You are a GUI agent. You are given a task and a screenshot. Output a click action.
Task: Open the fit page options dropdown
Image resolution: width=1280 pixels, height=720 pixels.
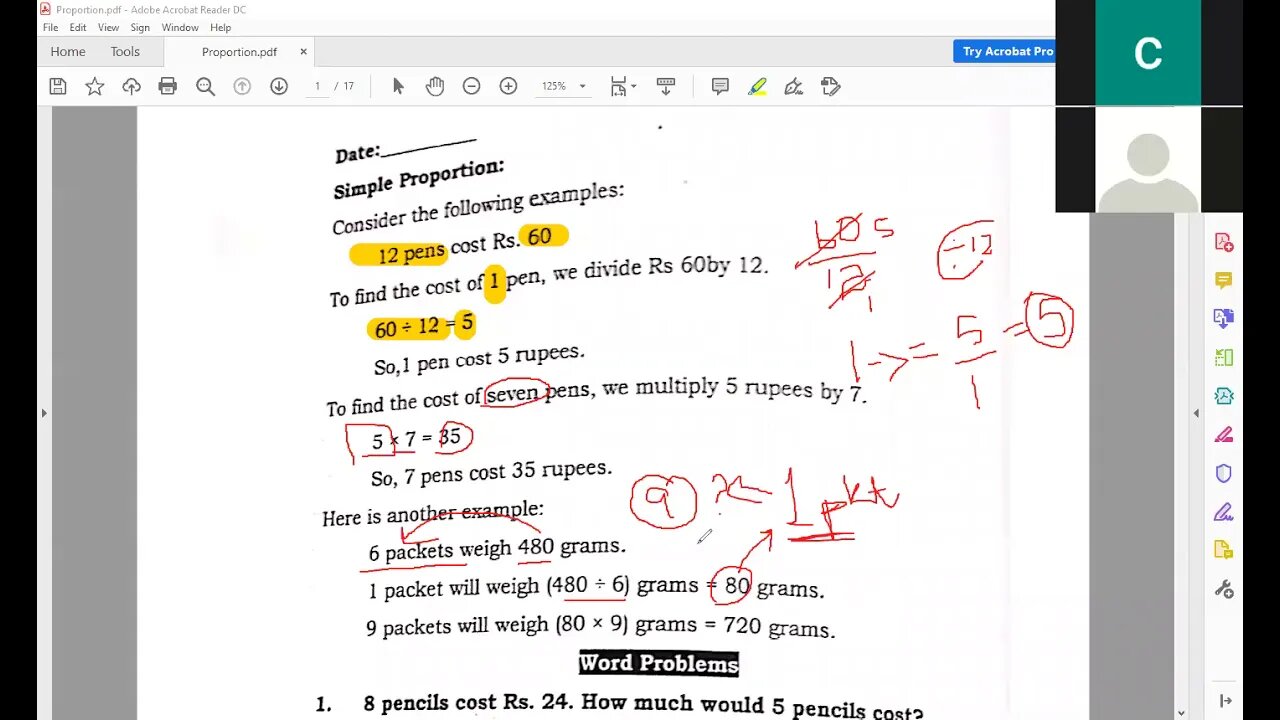tap(623, 87)
